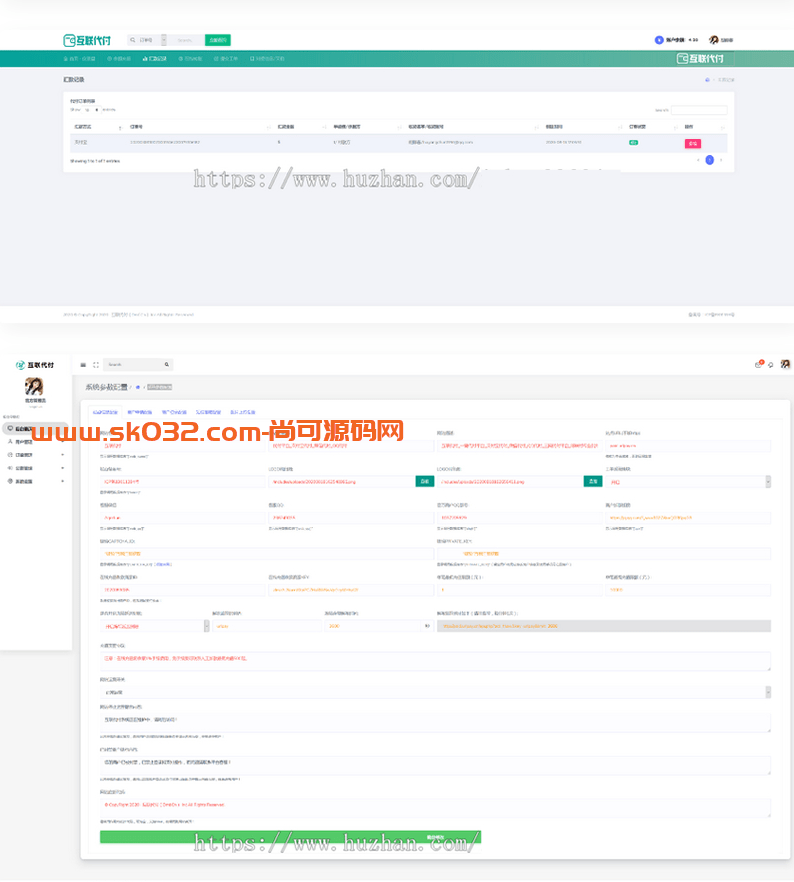The image size is (794, 882).
Task: Open the small avatar menu in admin top-right
Action: [785, 364]
